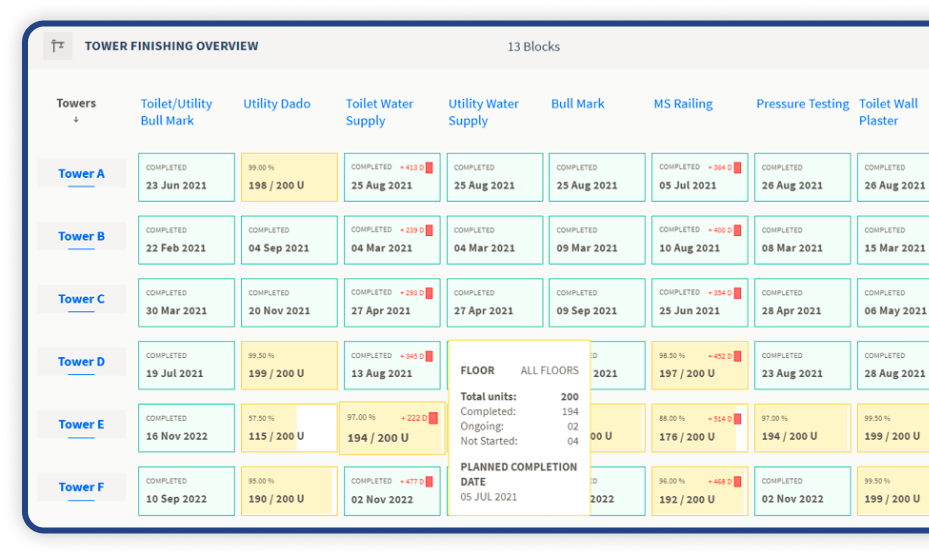Click the MS Railing column header

coord(683,104)
